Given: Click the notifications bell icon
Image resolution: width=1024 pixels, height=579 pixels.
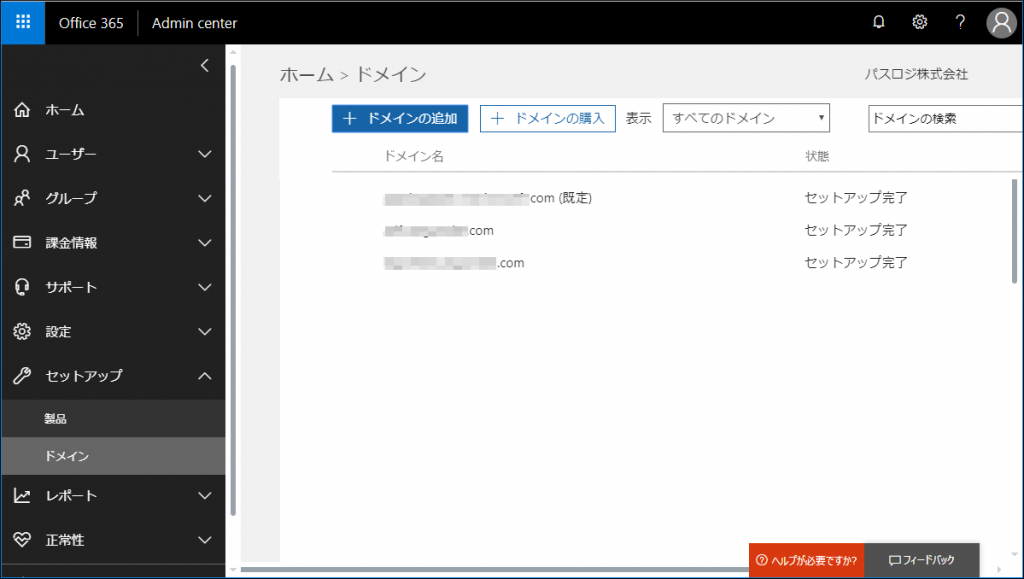Looking at the screenshot, I should click(879, 21).
